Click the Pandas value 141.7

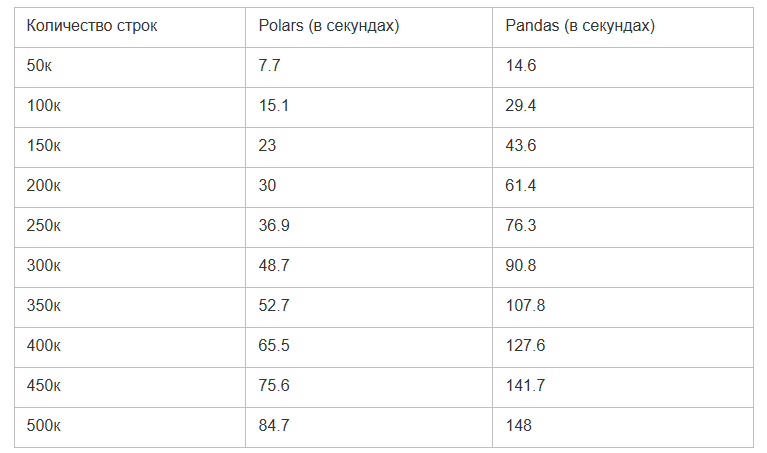527,386
